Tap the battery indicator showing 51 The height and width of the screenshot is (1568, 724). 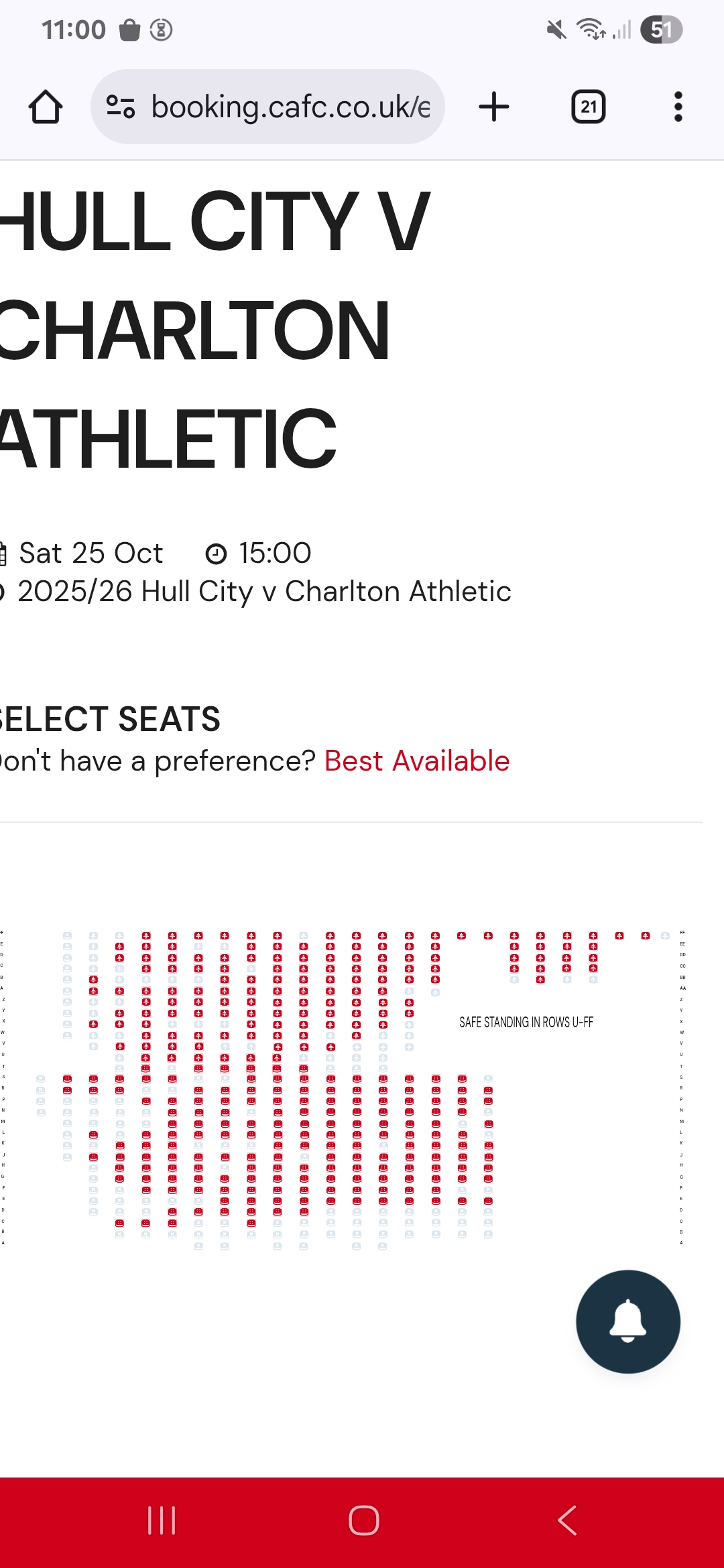pos(661,29)
